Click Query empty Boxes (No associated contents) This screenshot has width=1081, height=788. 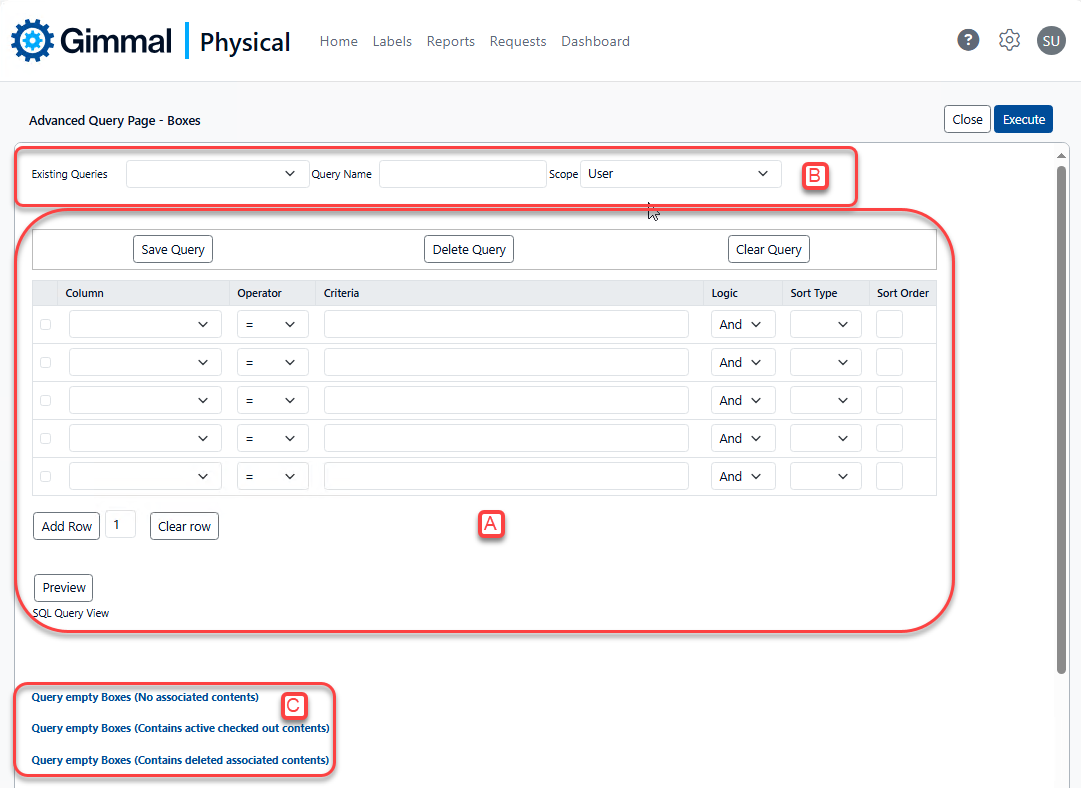(x=145, y=697)
